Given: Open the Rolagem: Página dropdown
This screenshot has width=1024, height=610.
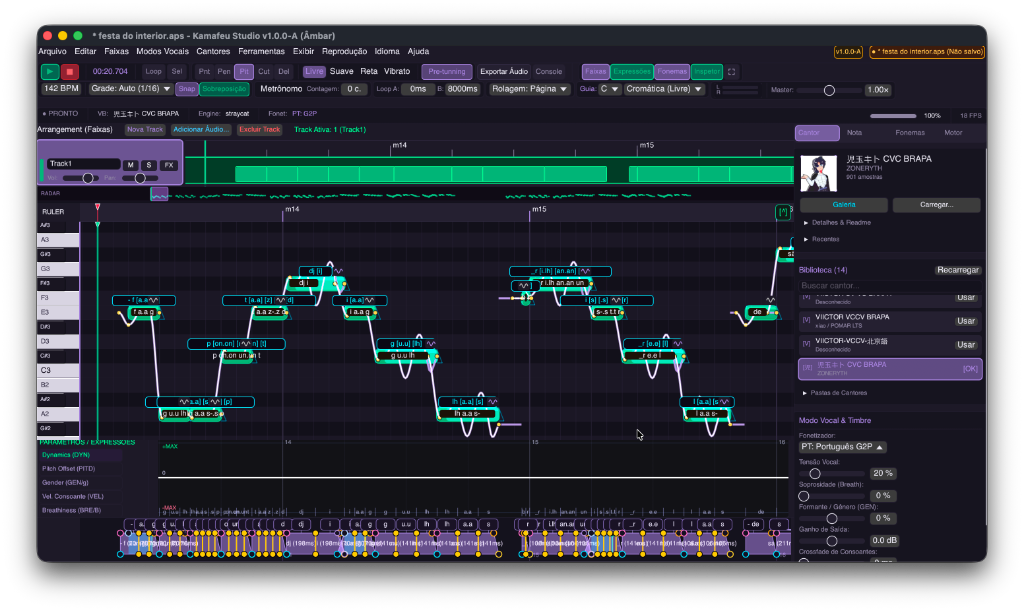Looking at the screenshot, I should (530, 89).
